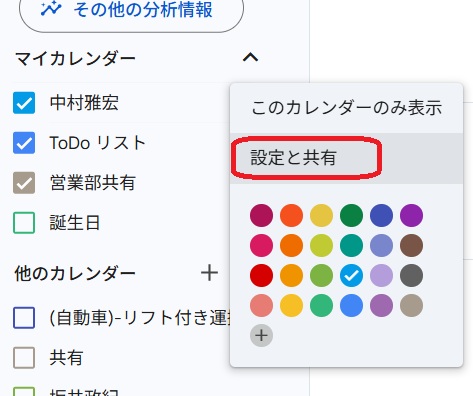Screen dimensions: 473x396
Task: Choose the bright purple color swatch
Action: click(x=411, y=215)
